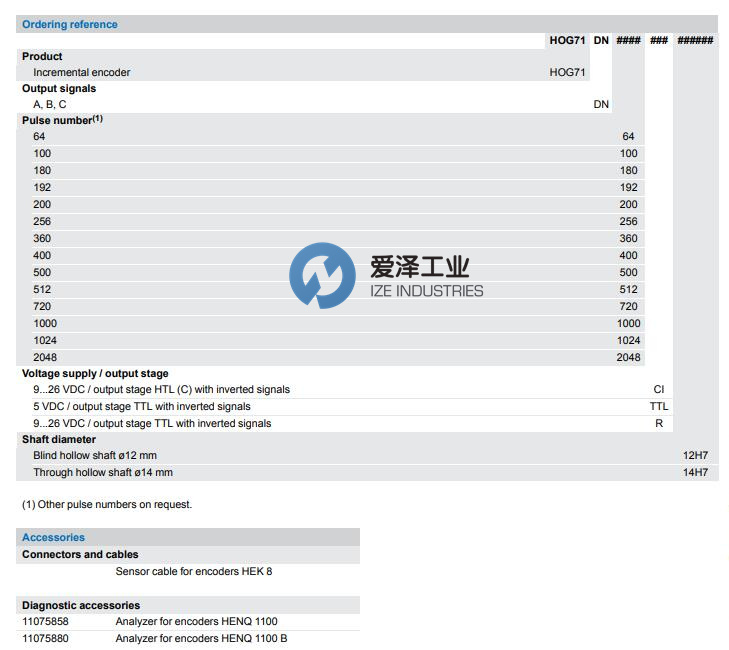Select Analyzer for encoders HENQ 1100 B
Viewport: 729px width, 650px height.
click(x=201, y=638)
